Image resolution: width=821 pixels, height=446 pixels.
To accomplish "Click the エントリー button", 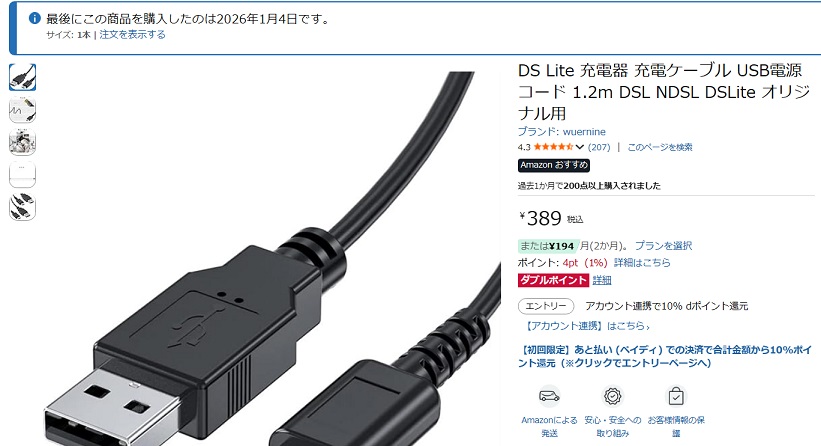I will [x=546, y=306].
